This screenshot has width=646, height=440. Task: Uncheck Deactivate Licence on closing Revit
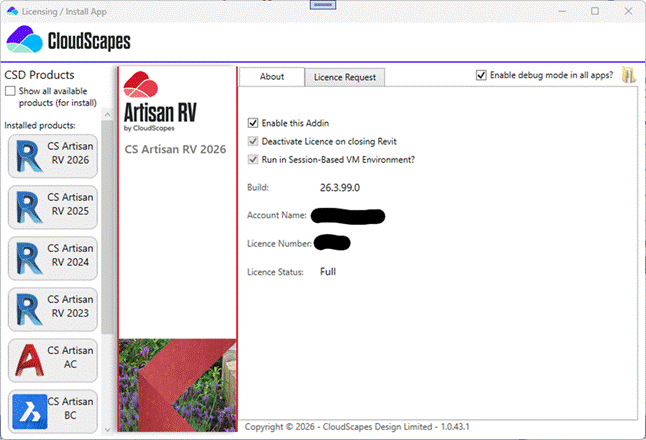[253, 141]
